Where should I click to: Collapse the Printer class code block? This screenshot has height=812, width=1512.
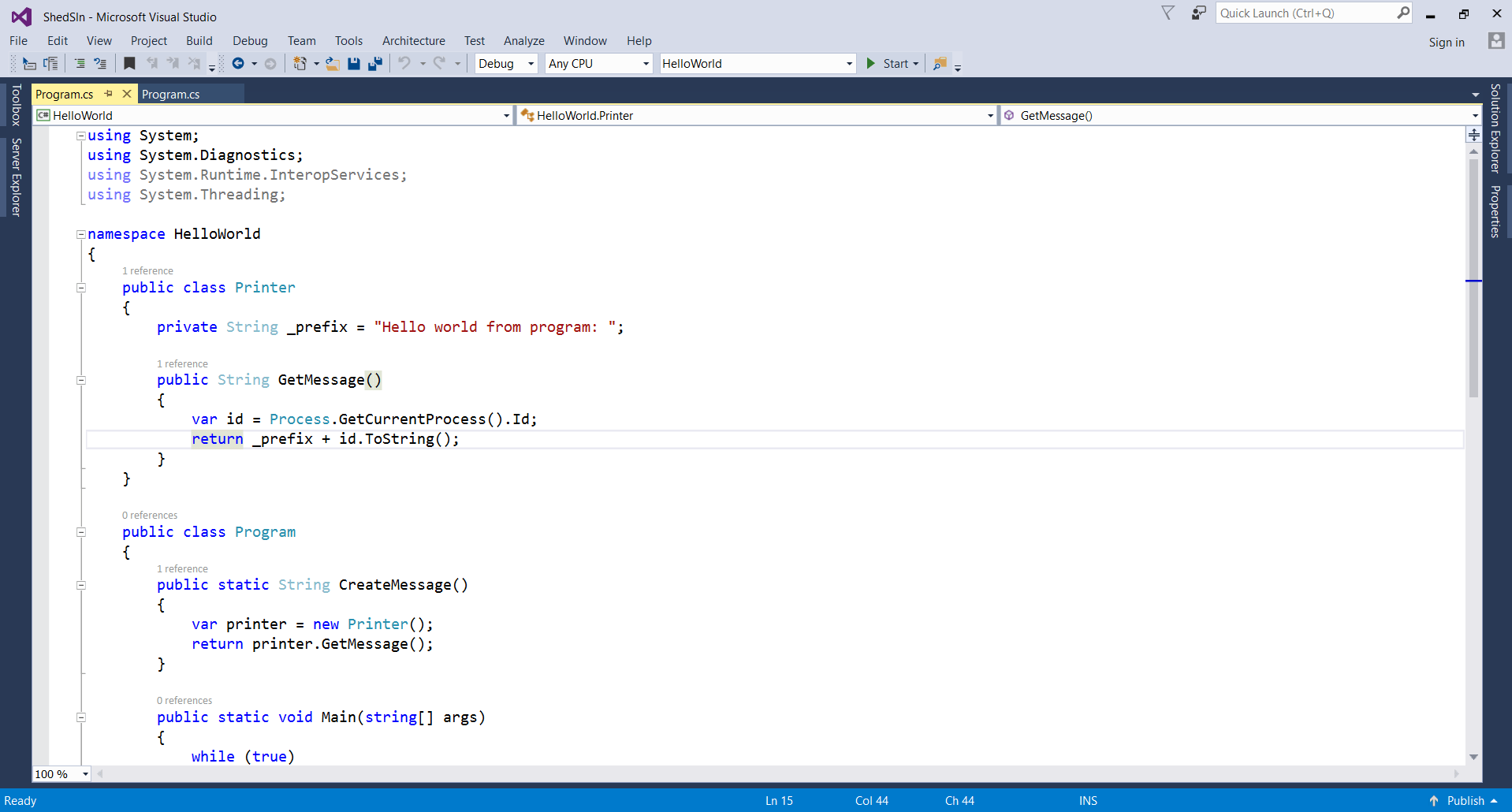coord(80,288)
